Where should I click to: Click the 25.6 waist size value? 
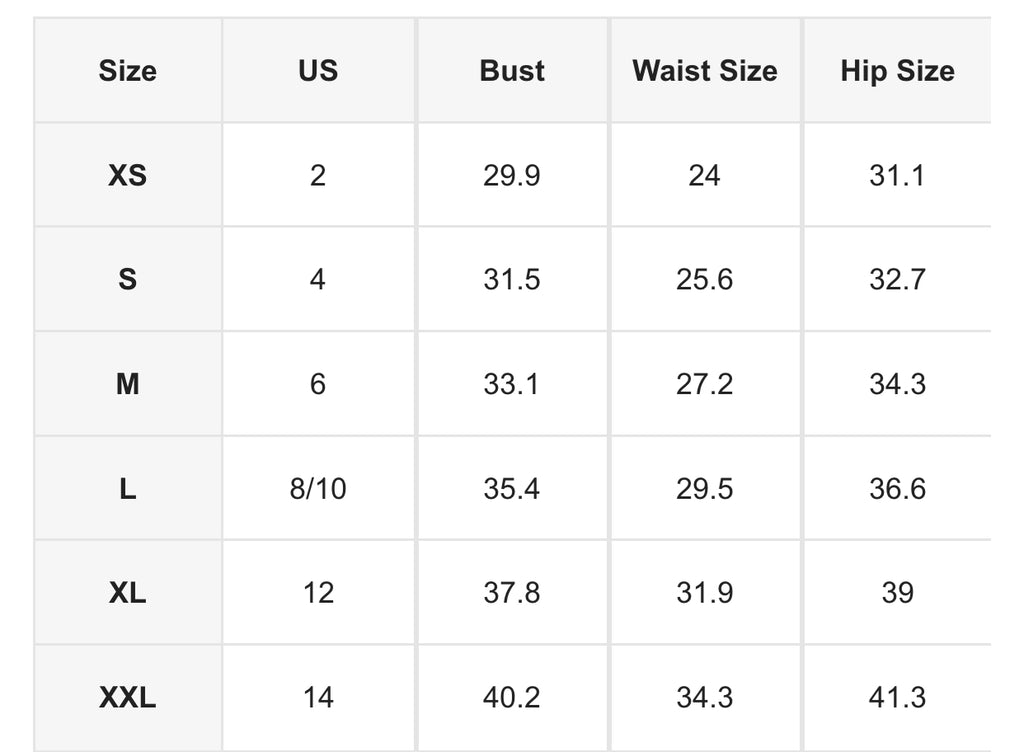[705, 279]
